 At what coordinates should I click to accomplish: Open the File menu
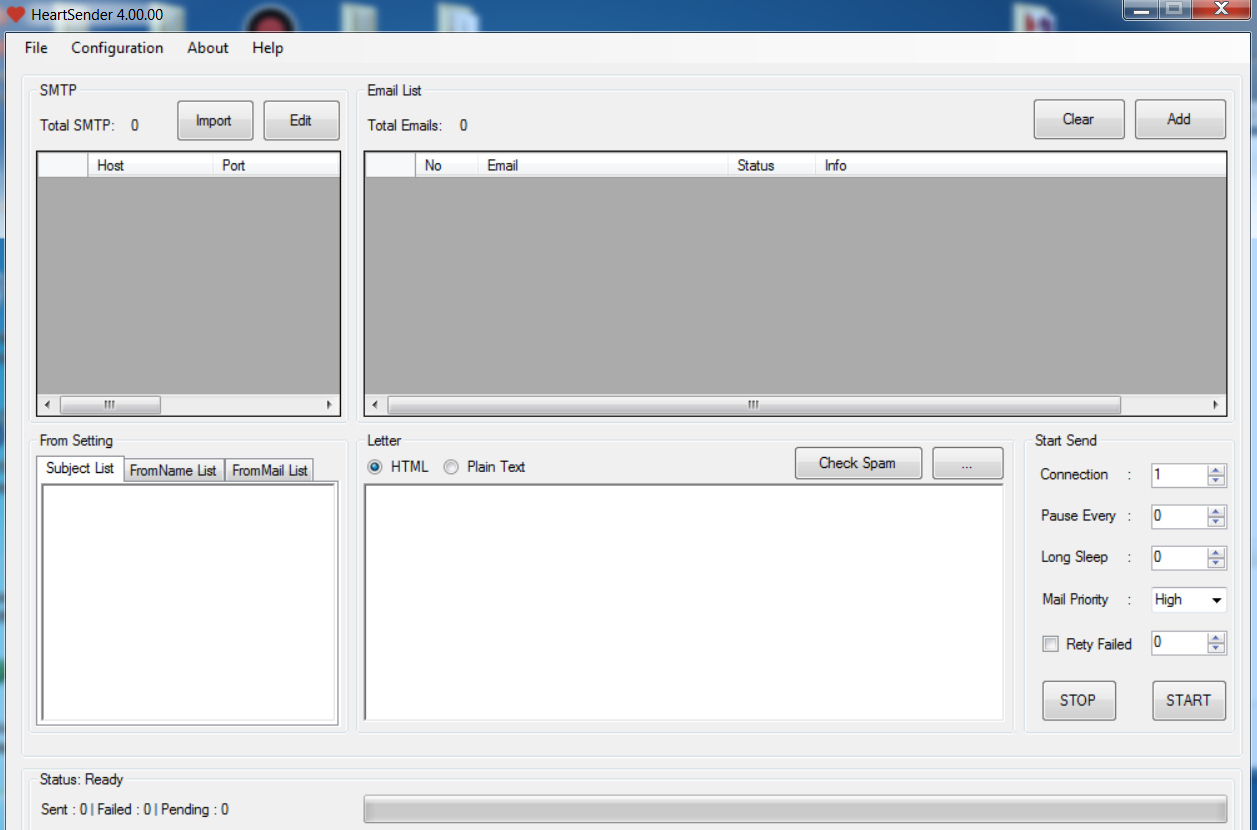tap(36, 48)
